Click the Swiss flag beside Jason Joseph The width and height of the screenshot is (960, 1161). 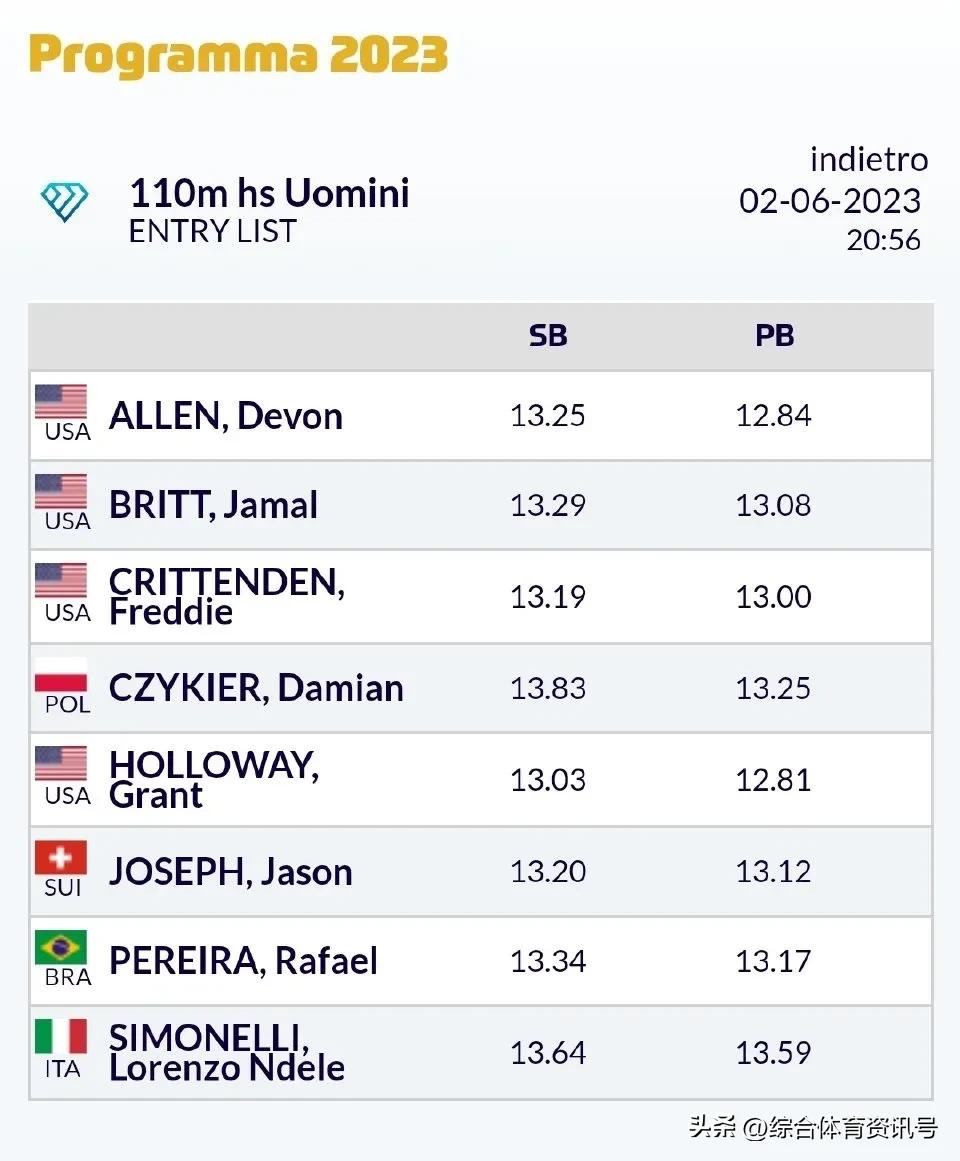pyautogui.click(x=61, y=858)
